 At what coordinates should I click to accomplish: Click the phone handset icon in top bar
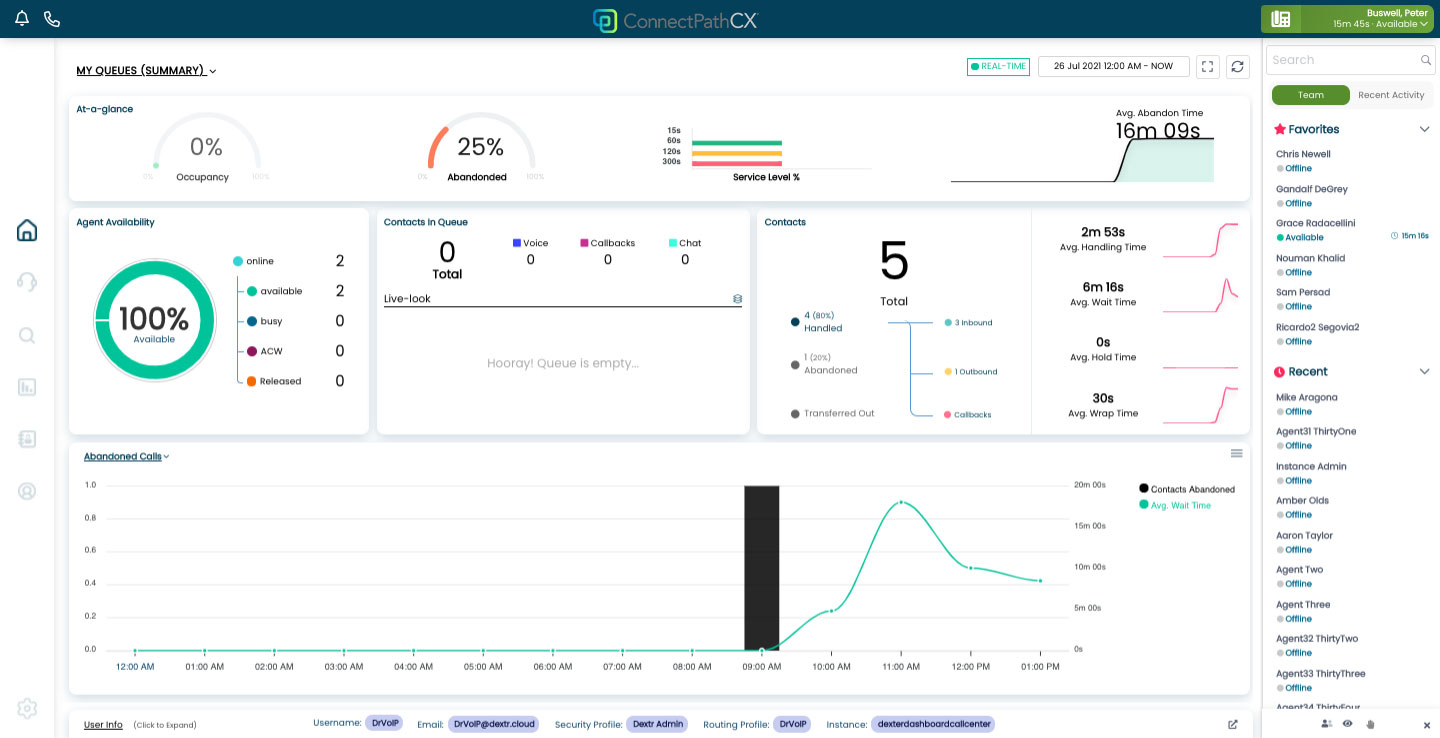(x=52, y=19)
